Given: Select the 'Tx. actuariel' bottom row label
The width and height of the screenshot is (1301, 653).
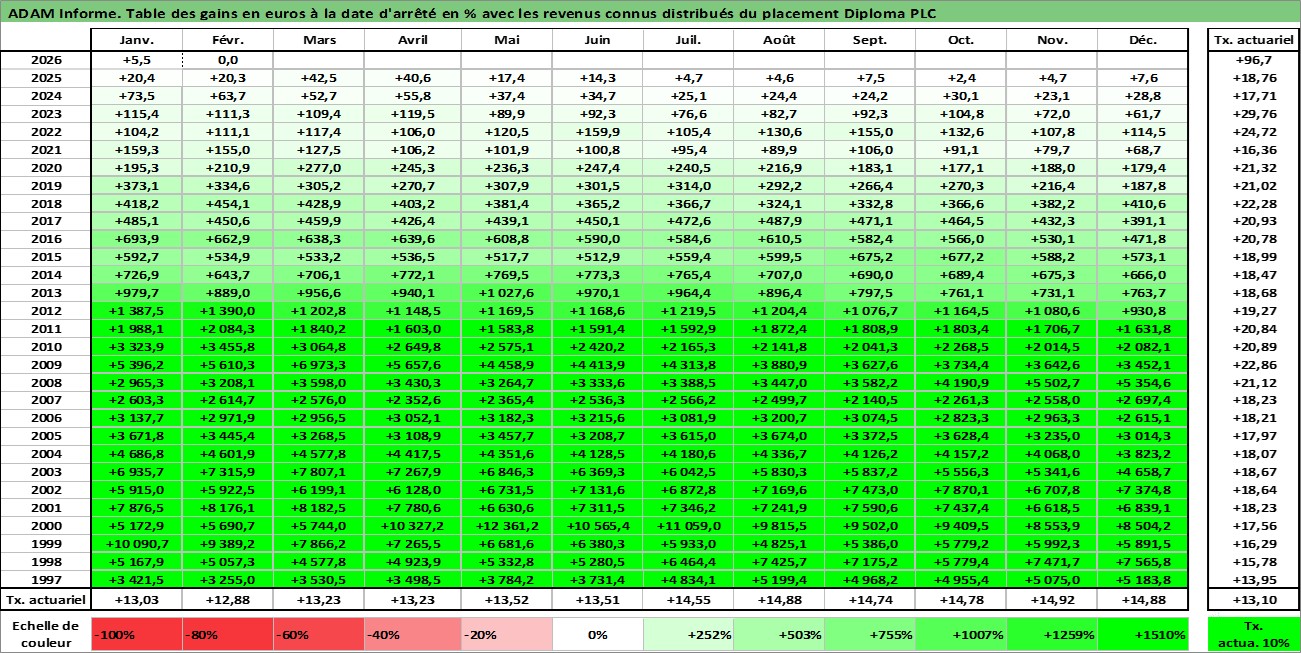Looking at the screenshot, I should coord(46,599).
